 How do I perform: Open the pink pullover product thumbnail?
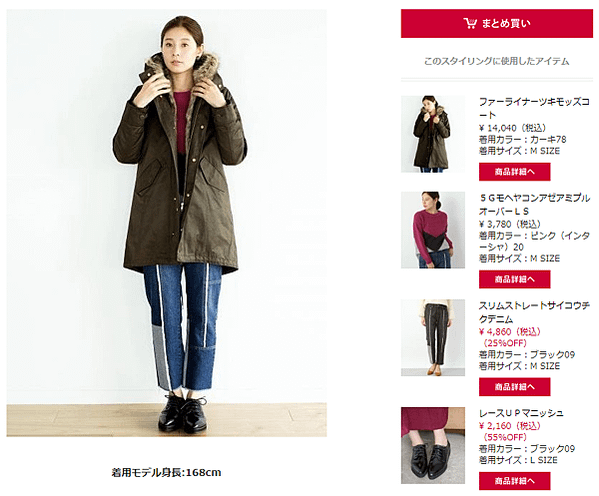click(x=433, y=230)
